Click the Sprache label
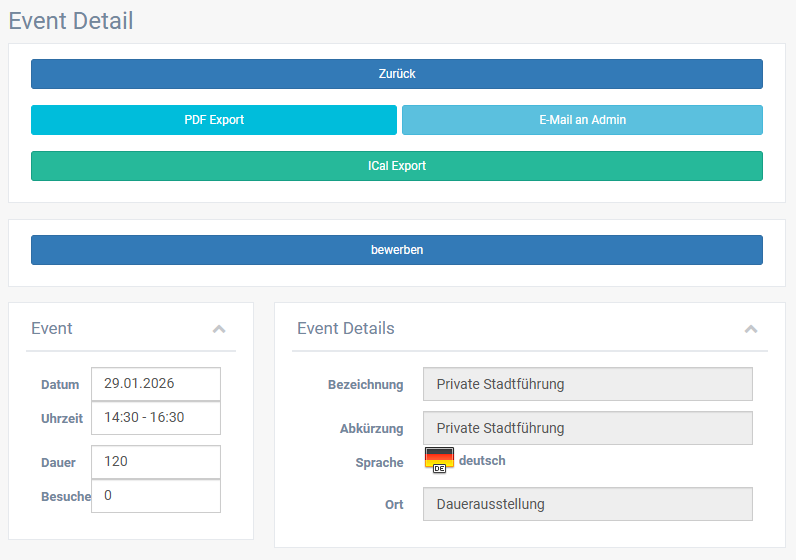 click(379, 463)
